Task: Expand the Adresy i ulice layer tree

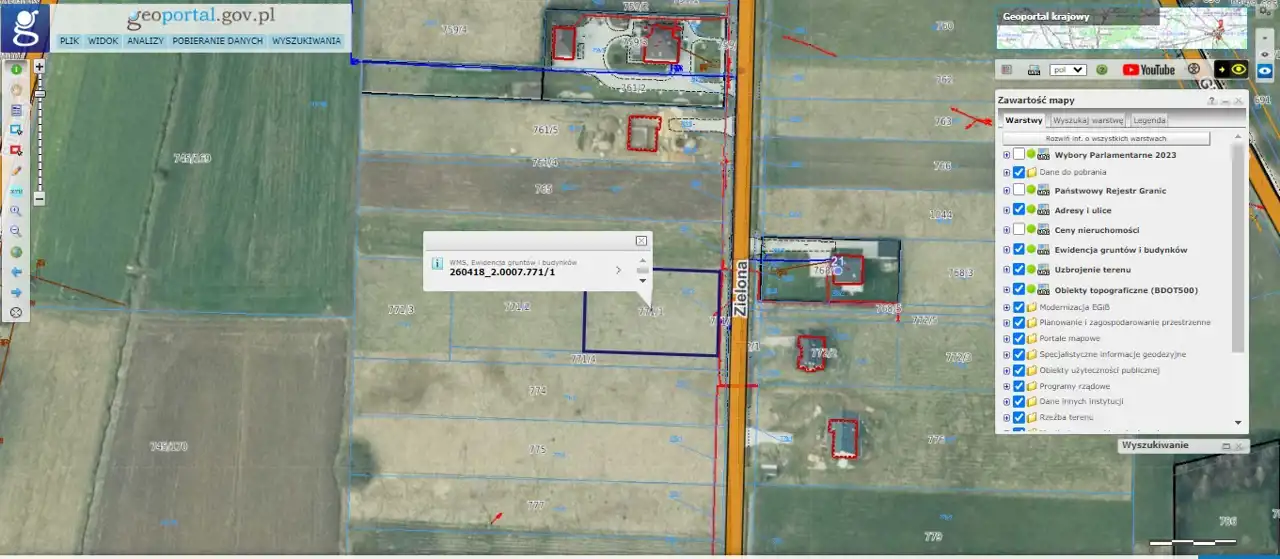Action: pyautogui.click(x=1006, y=210)
